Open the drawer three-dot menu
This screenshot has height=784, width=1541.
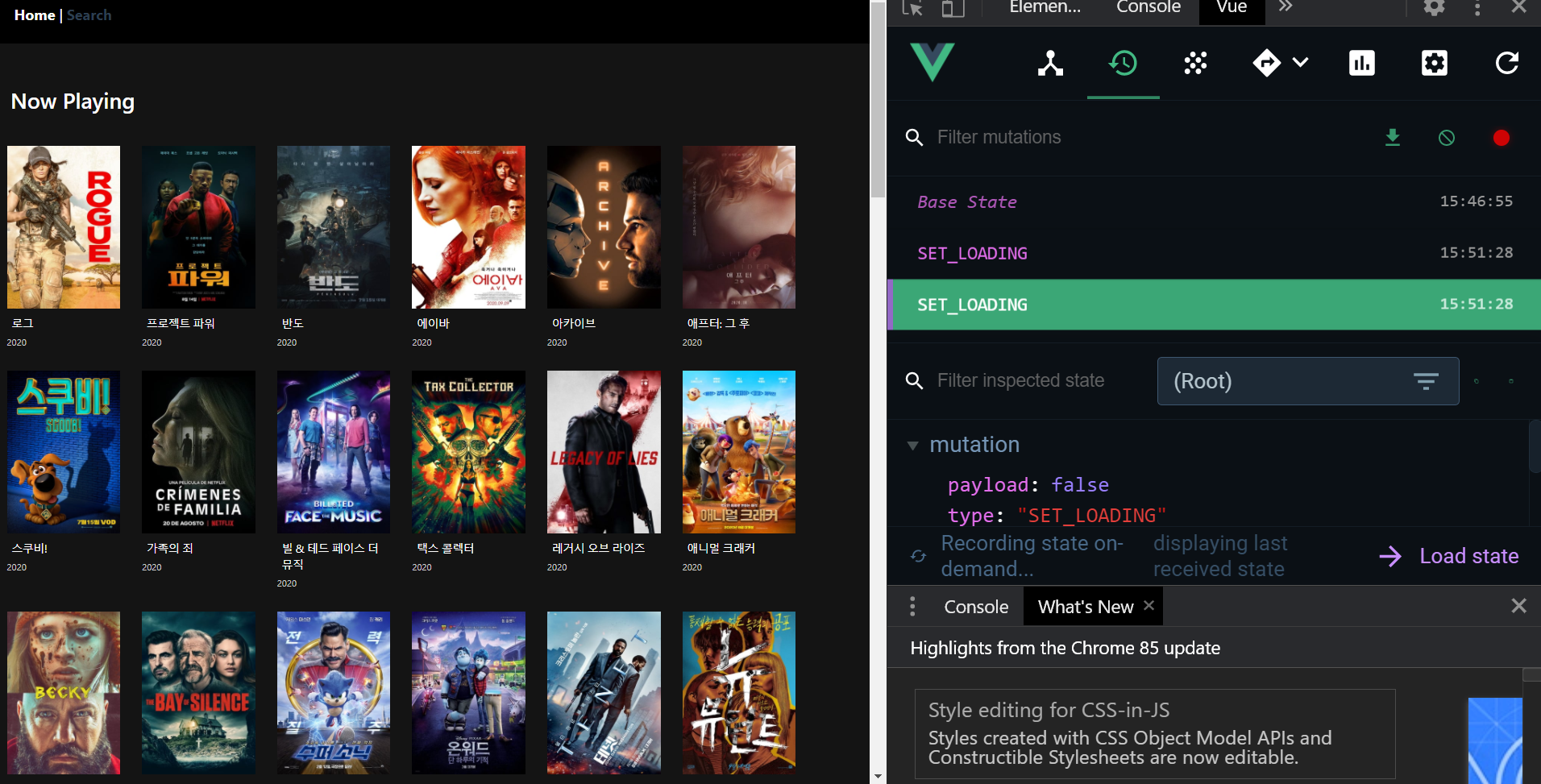click(912, 606)
